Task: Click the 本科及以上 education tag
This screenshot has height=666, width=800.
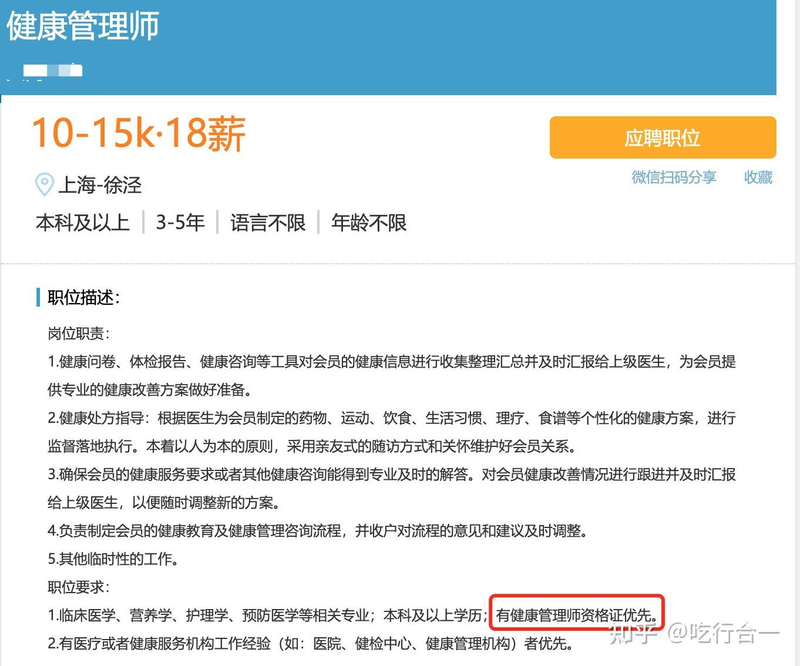Action: click(83, 222)
